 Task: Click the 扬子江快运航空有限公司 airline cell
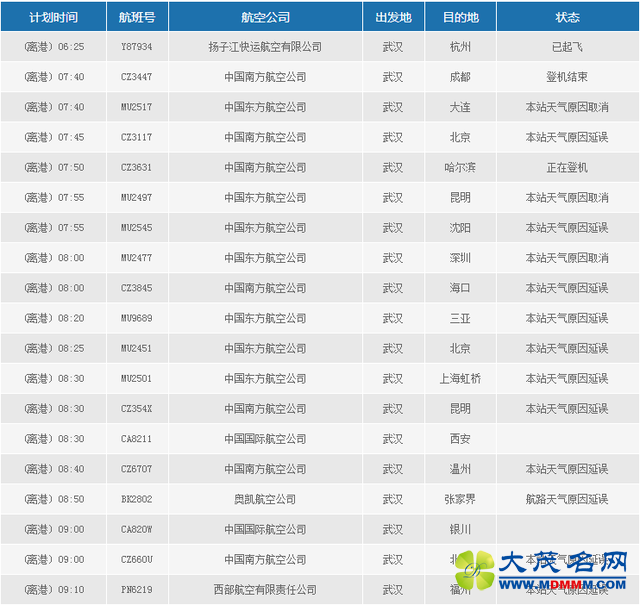(x=265, y=47)
